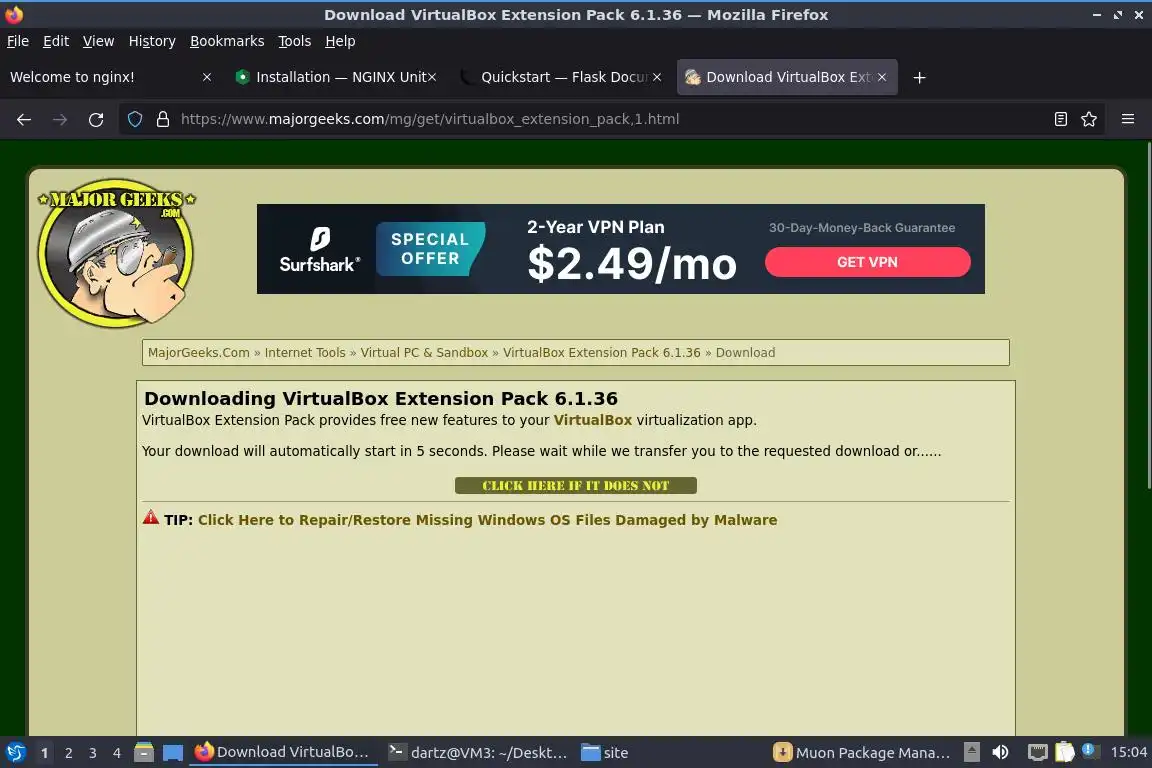This screenshot has height=768, width=1152.
Task: Open Repair/Restore Missing Windows OS Files link
Action: (487, 520)
